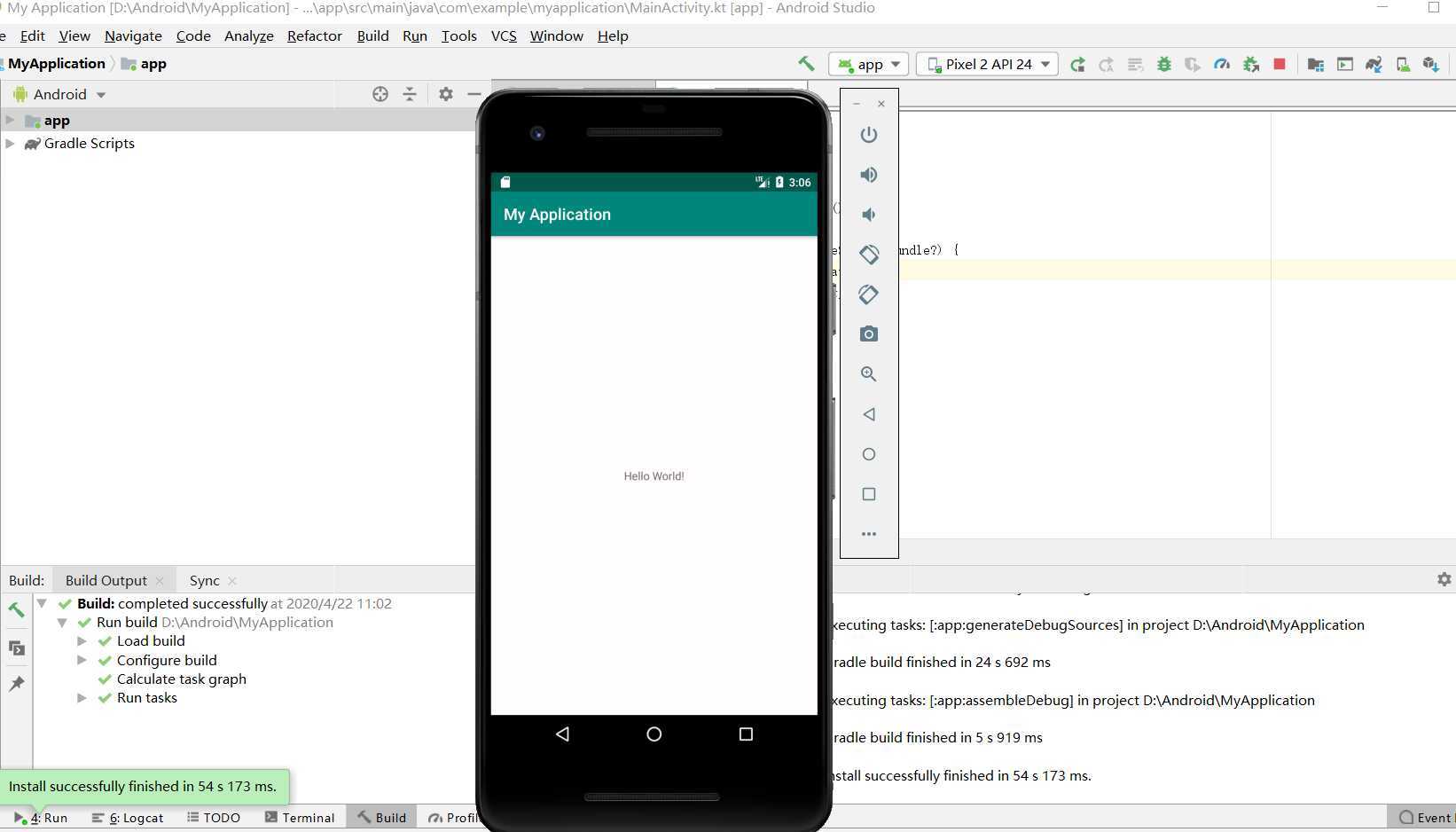Screen dimensions: 1456x832
Task: Collapse the Run build node
Action: tap(62, 623)
